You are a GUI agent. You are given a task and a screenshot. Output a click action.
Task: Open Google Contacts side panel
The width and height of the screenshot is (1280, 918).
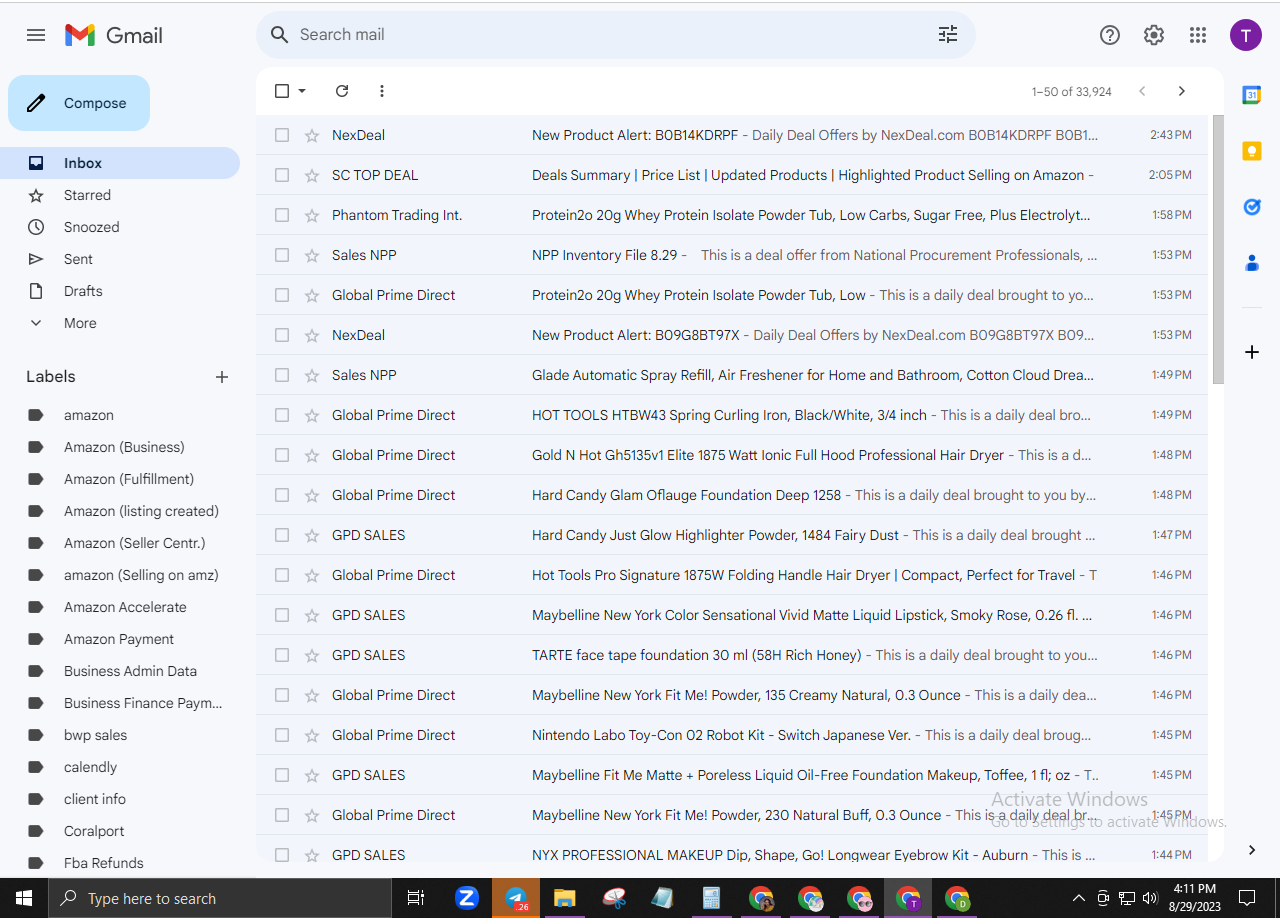pos(1252,263)
